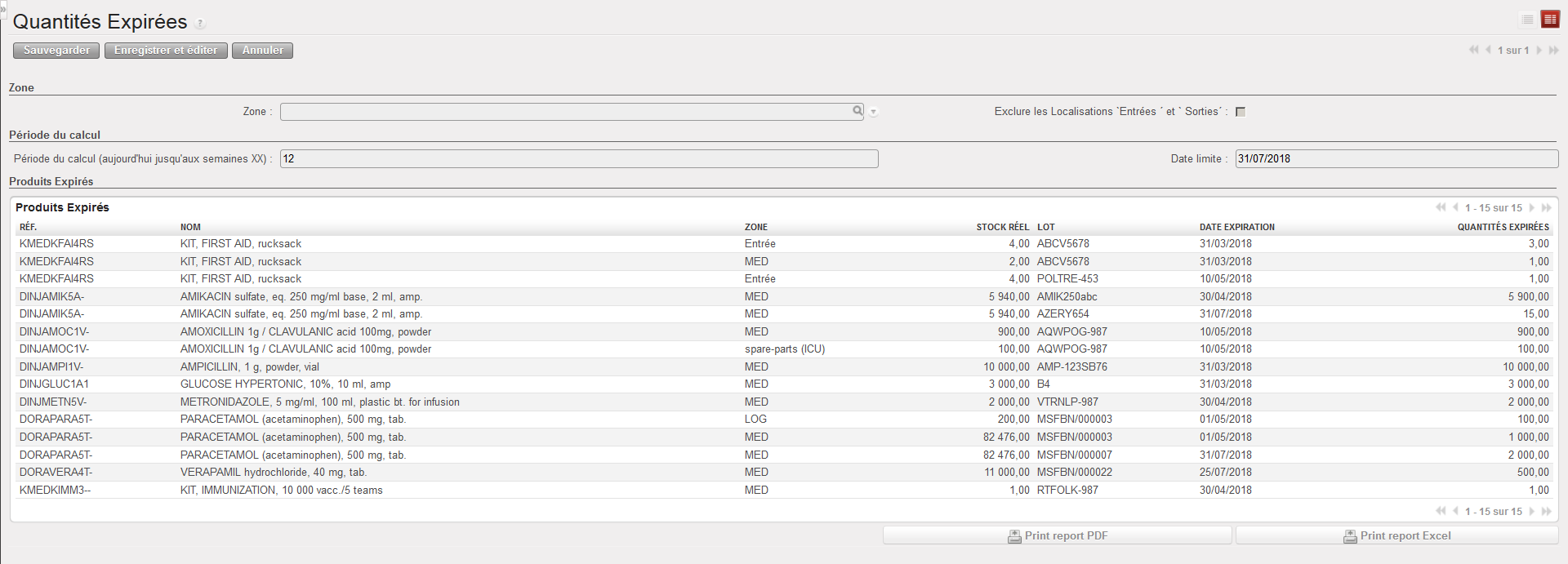Viewport: 1568px width, 564px height.
Task: Click the help icon beside Quantités Expirées
Action: click(201, 24)
